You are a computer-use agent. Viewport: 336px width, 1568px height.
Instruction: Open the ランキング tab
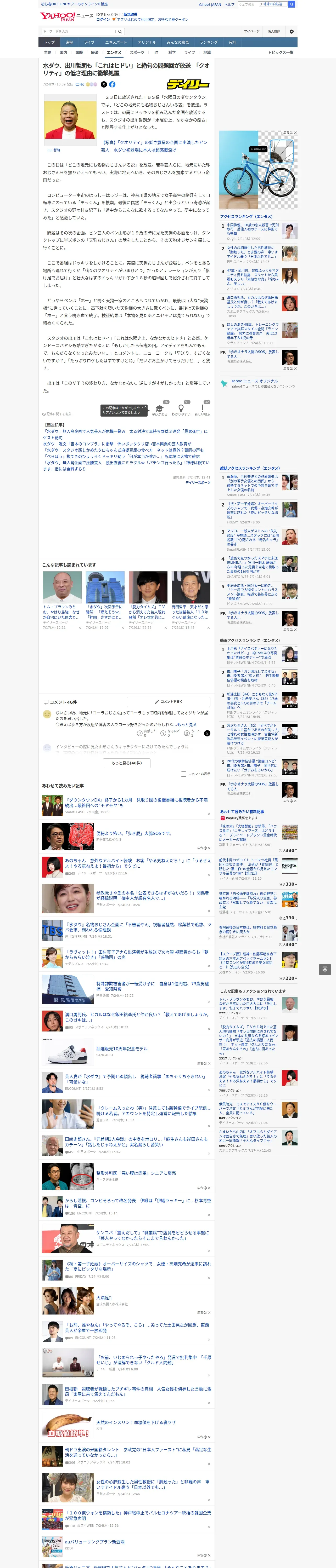pyautogui.click(x=209, y=43)
